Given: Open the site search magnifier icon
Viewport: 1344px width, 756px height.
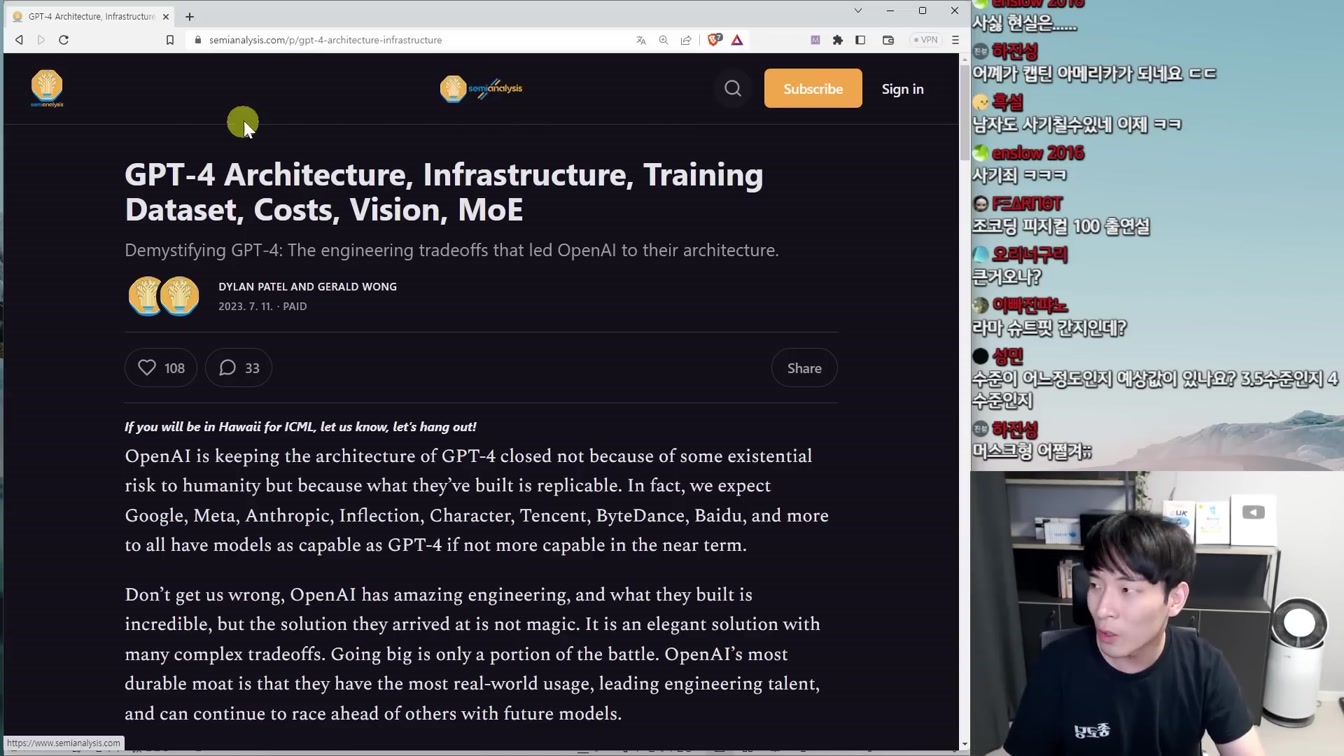Looking at the screenshot, I should point(733,89).
